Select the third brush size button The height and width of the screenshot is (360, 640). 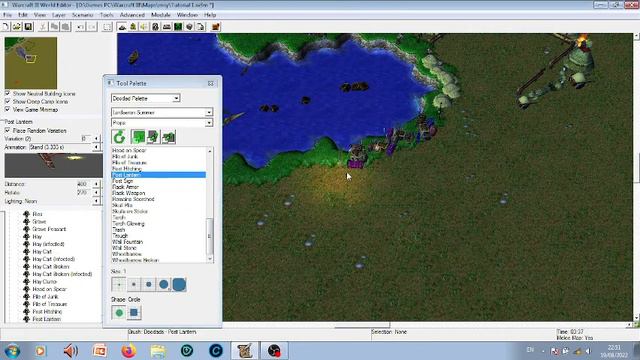tap(149, 284)
